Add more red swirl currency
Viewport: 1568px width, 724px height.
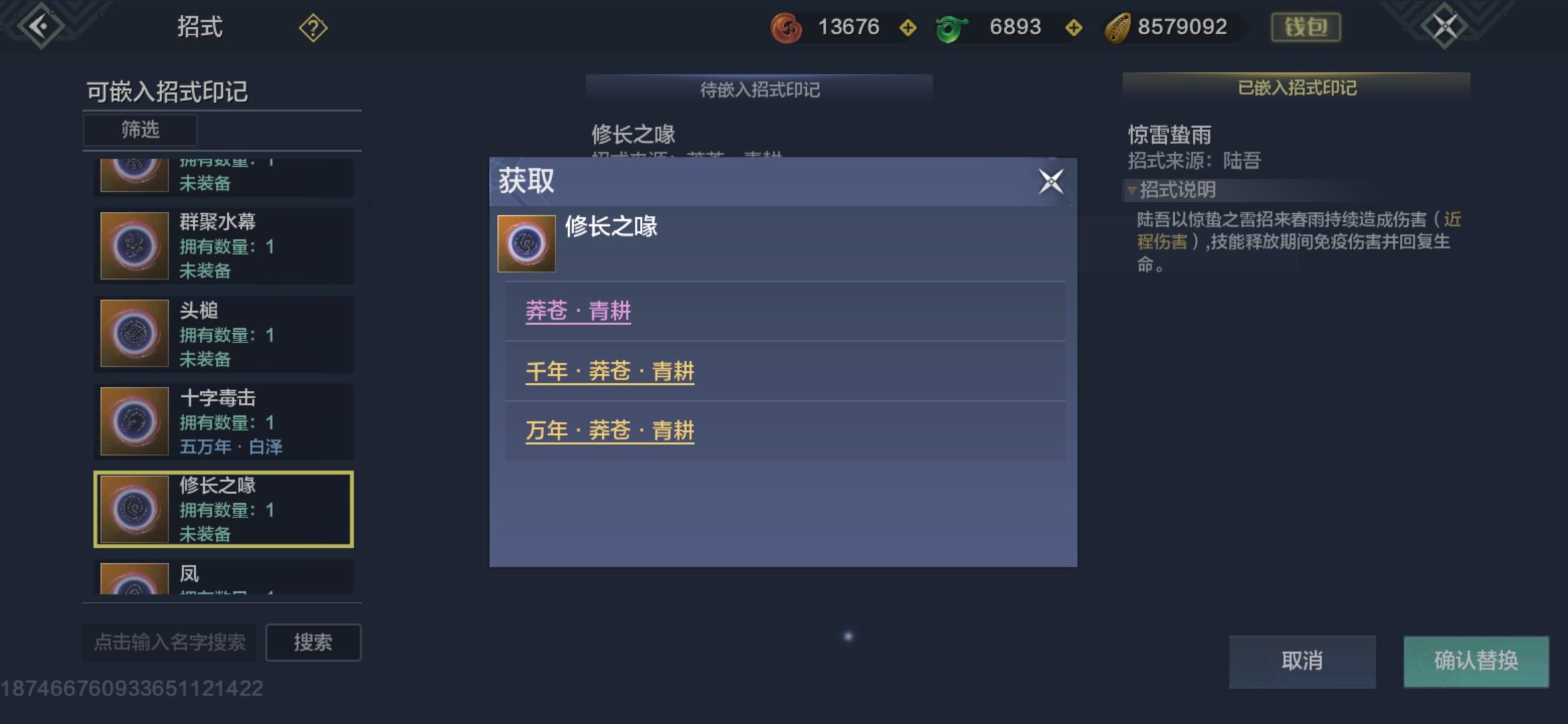coord(908,27)
